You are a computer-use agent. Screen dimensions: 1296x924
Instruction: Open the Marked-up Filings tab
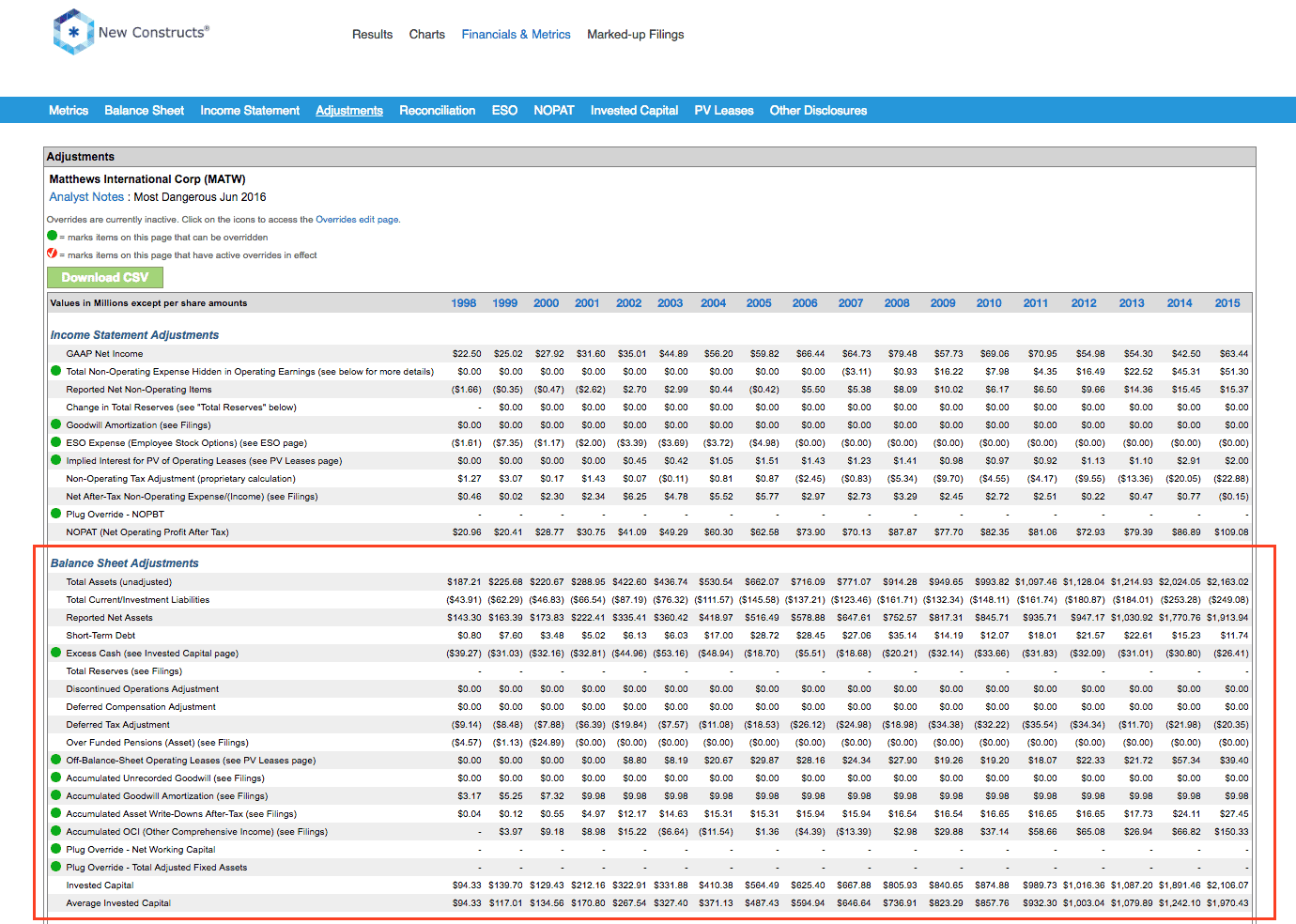(636, 35)
